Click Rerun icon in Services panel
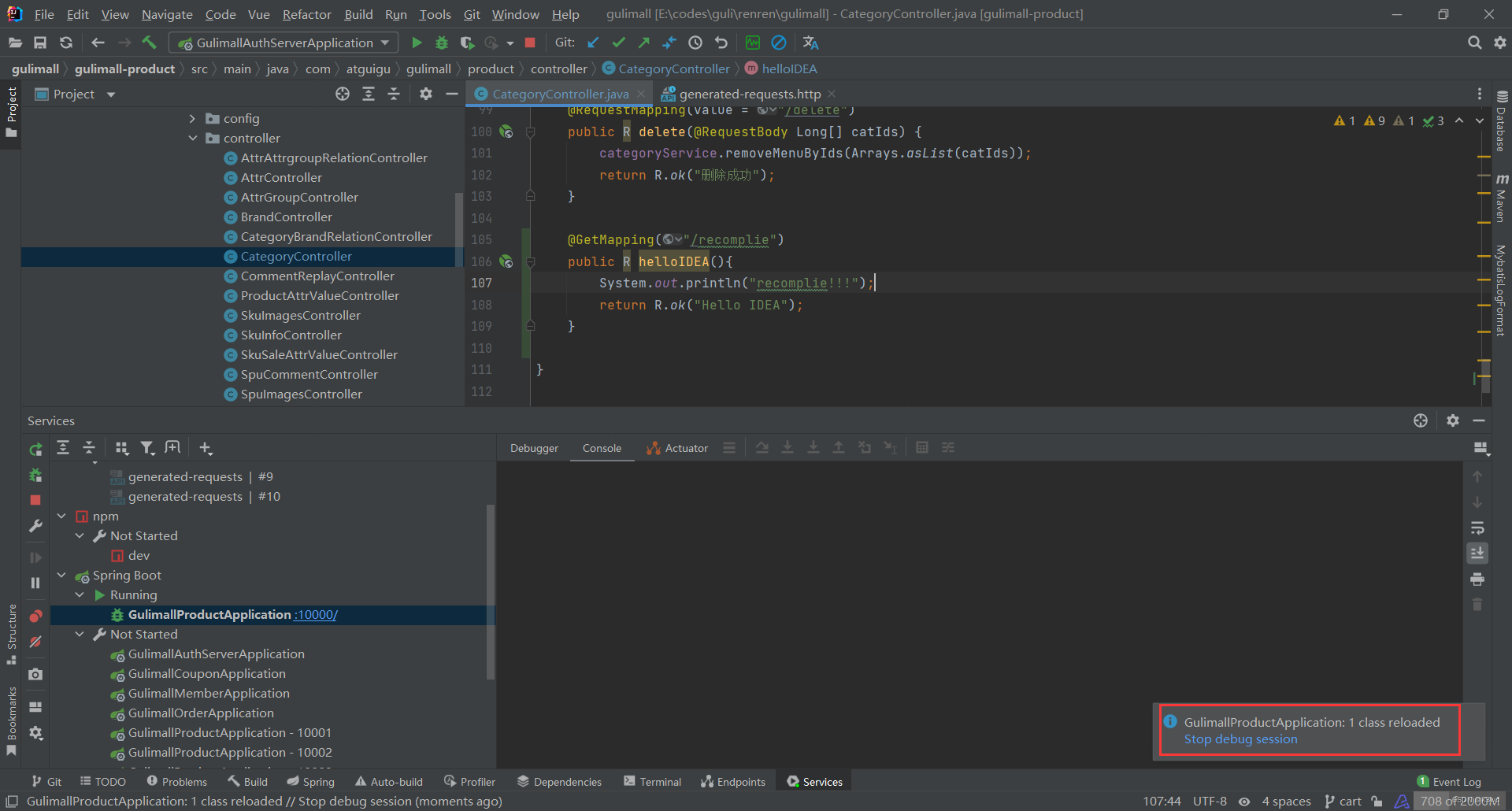Image resolution: width=1512 pixels, height=811 pixels. pyautogui.click(x=35, y=450)
